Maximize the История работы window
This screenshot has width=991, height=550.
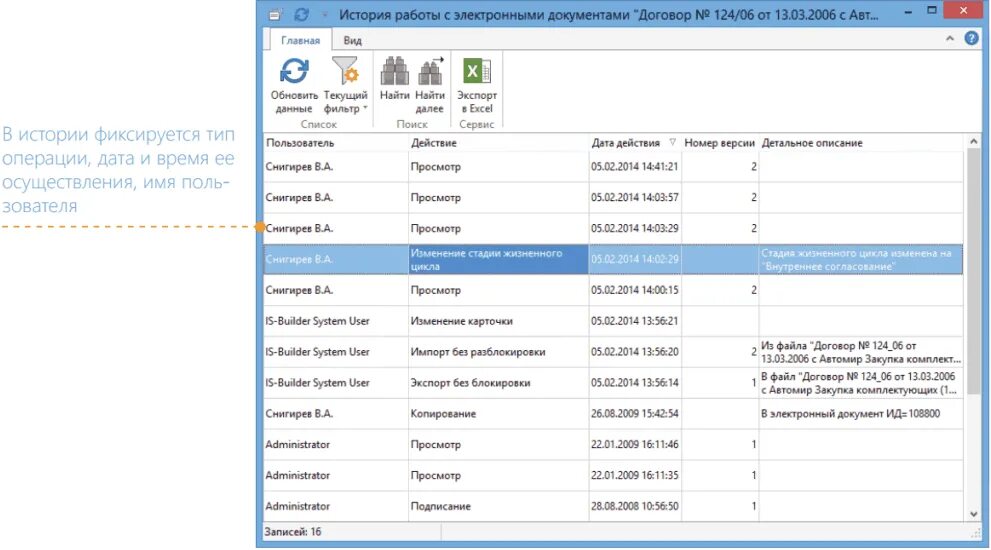pyautogui.click(x=932, y=10)
